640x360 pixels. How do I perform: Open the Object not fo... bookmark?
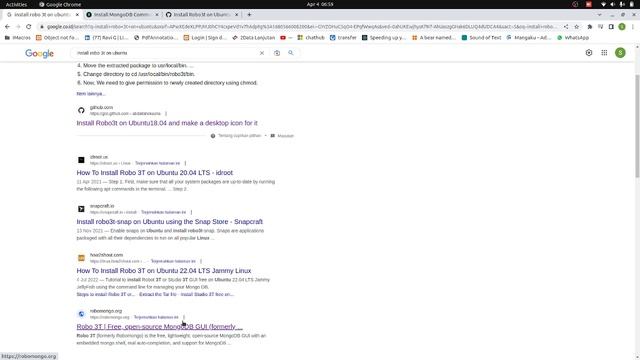point(57,38)
